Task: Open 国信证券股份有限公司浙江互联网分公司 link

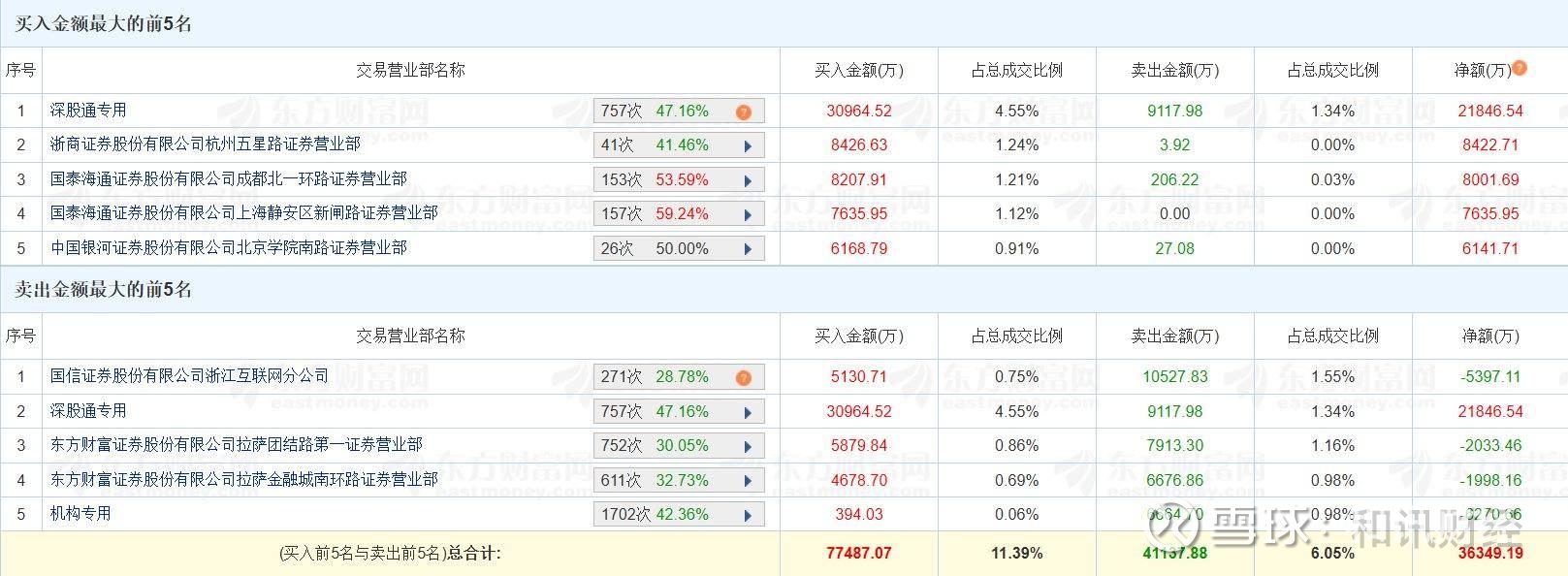Action: tap(189, 375)
